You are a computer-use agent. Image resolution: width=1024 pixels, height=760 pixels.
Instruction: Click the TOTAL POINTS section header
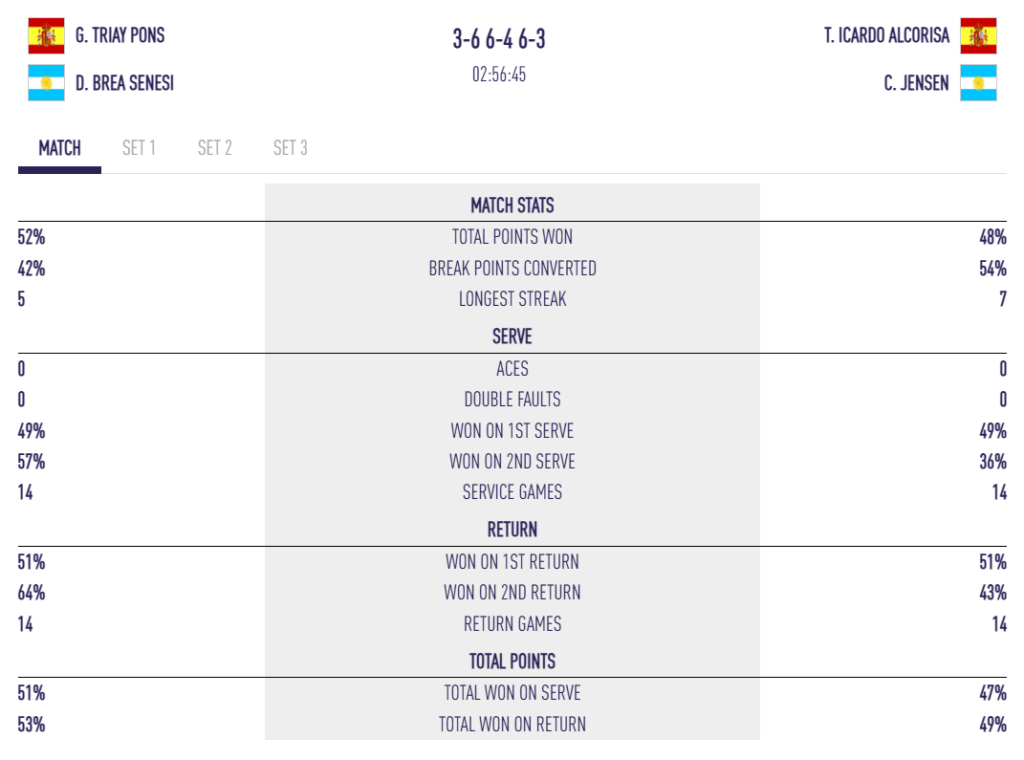pyautogui.click(x=512, y=661)
